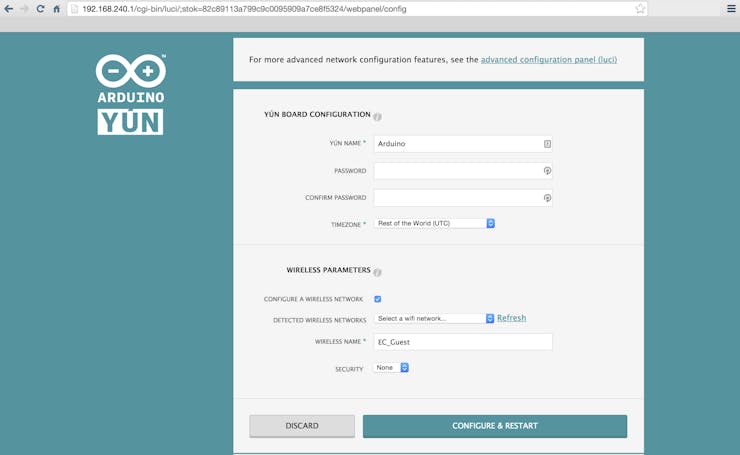Click the 'TIMEZONE' label text
The width and height of the screenshot is (740, 455).
pos(348,225)
